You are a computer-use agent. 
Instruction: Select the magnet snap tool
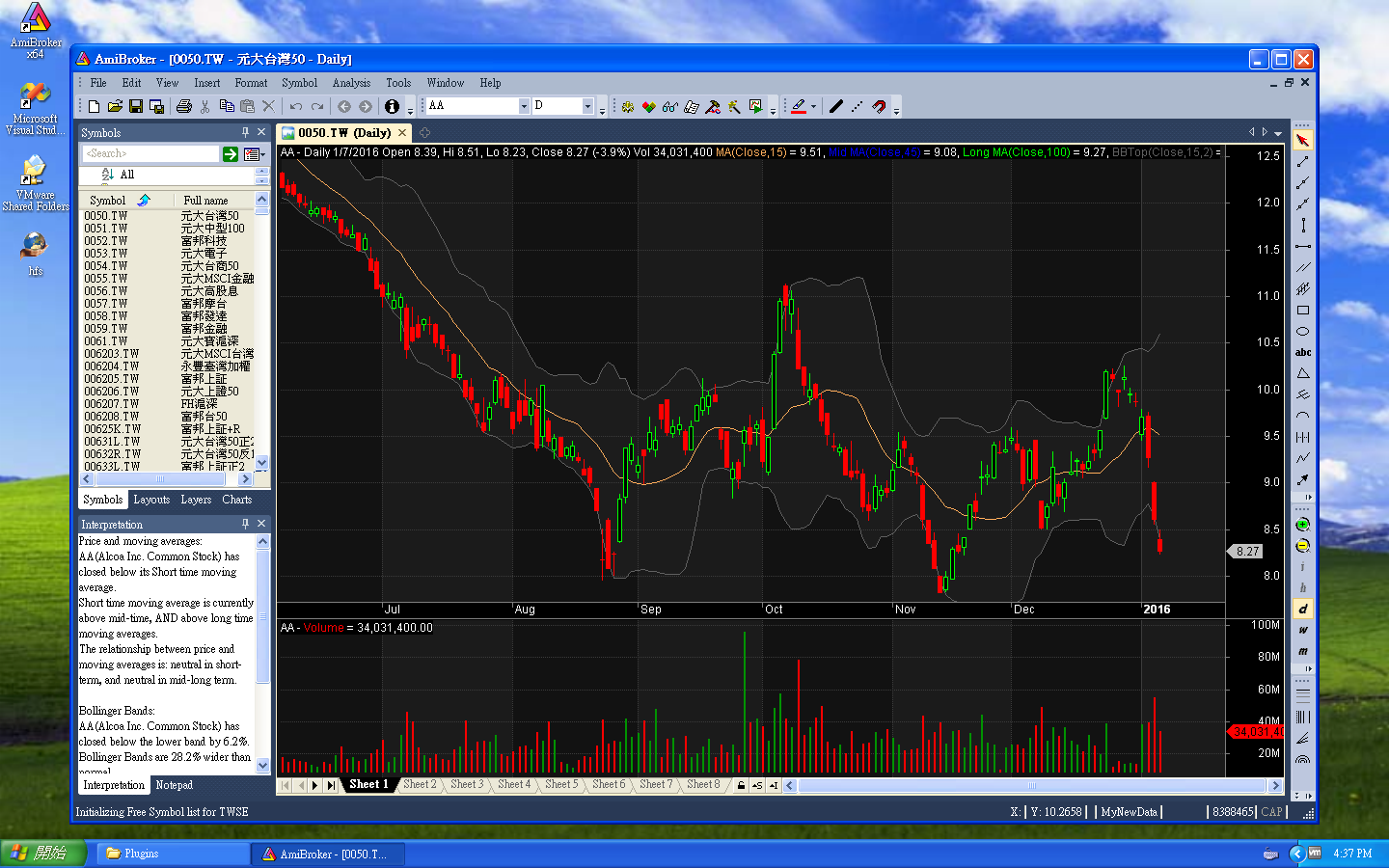click(x=878, y=106)
